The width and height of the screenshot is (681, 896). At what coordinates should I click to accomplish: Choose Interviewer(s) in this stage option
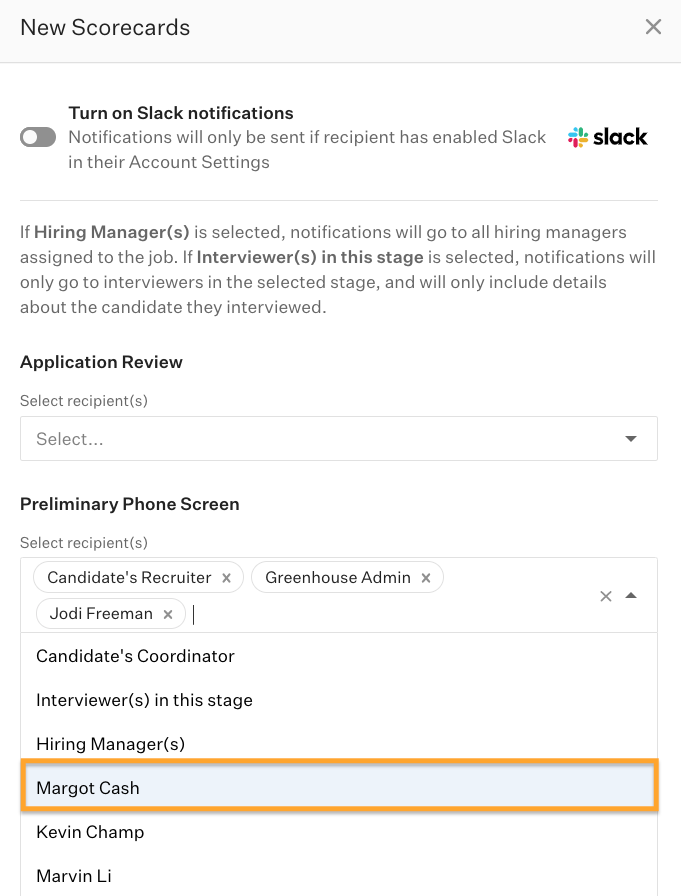(x=144, y=700)
